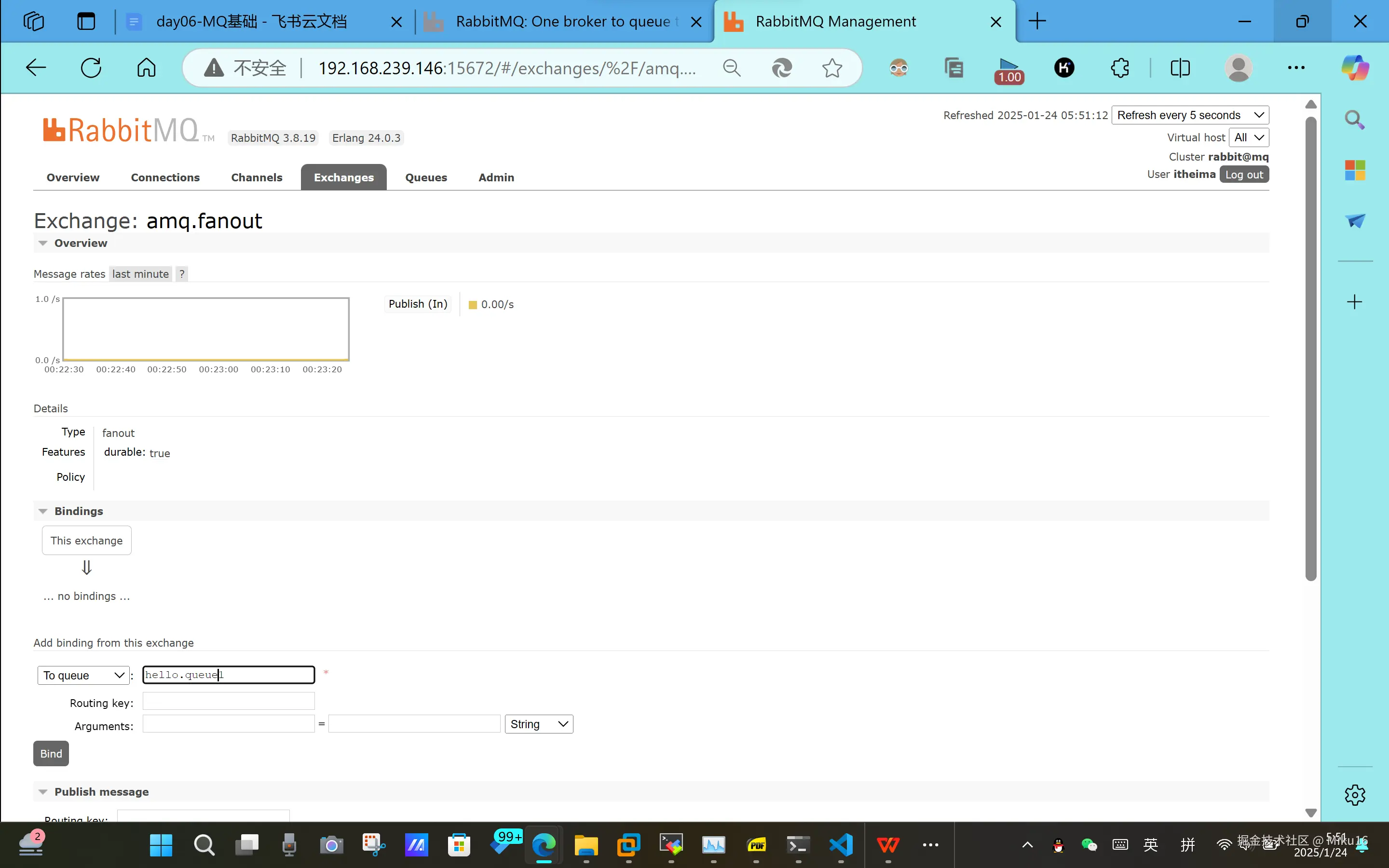Switch to the Queues tab

point(426,177)
